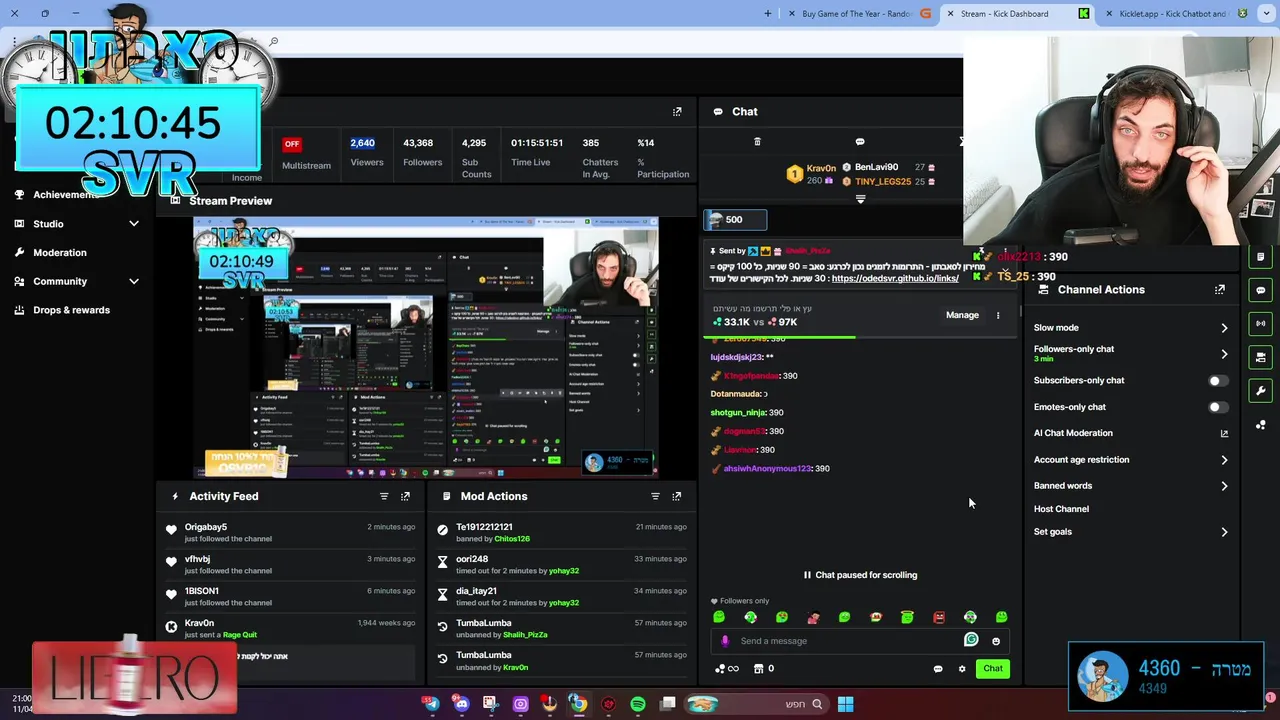
Task: Open Telegram from the taskbar
Action: click(431, 704)
